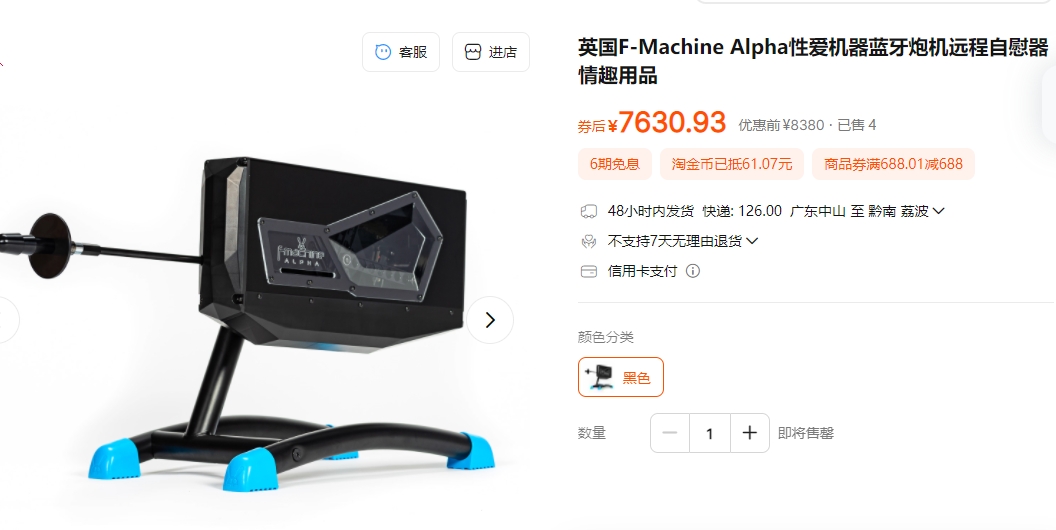Open customer service chat 客服

pos(401,52)
